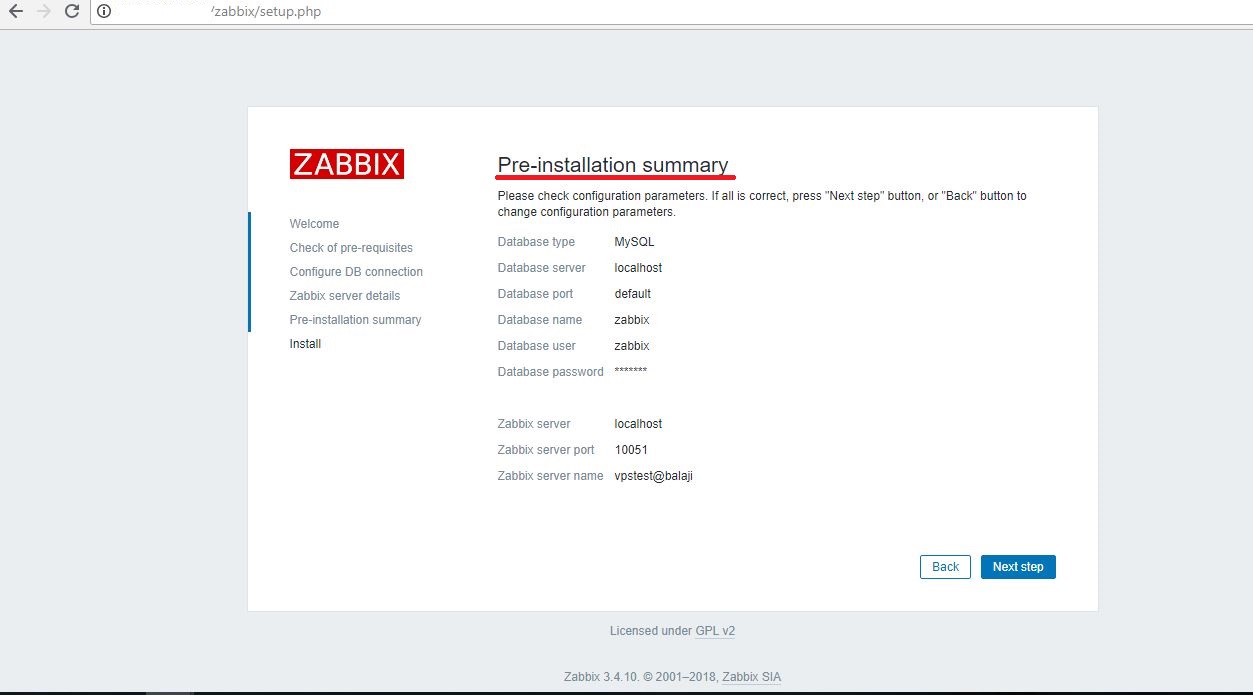Image resolution: width=1253 pixels, height=695 pixels.
Task: Click the Database name value zabbix
Action: 632,320
